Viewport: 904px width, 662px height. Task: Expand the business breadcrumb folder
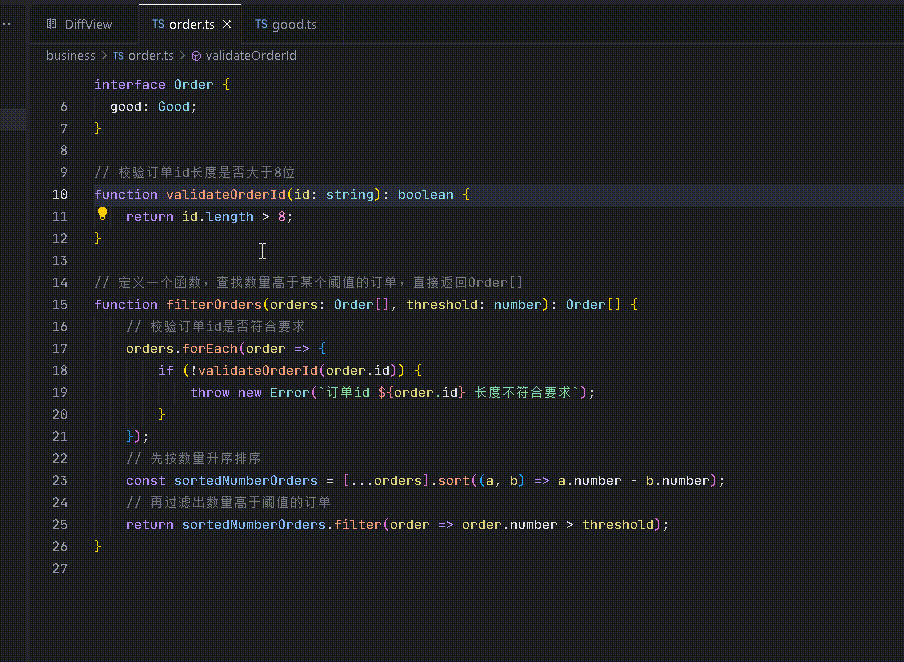click(x=70, y=56)
